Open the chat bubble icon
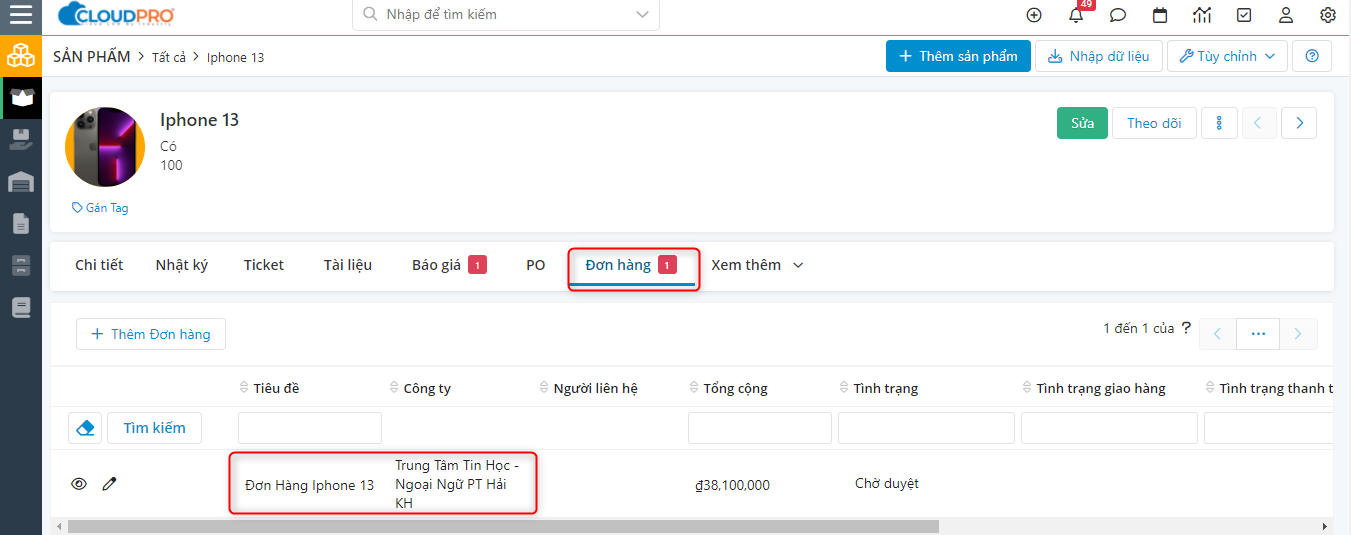 1118,15
